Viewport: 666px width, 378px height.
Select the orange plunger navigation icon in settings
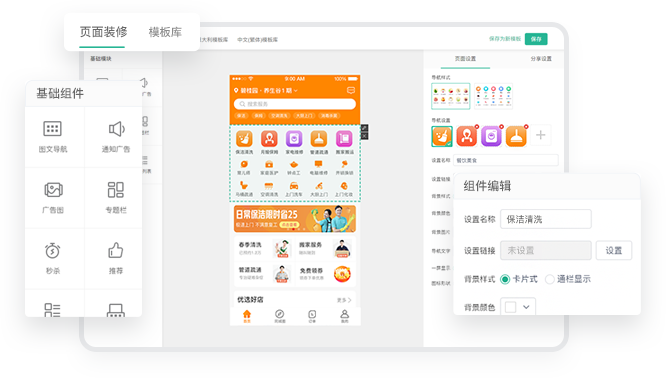pyautogui.click(x=516, y=136)
